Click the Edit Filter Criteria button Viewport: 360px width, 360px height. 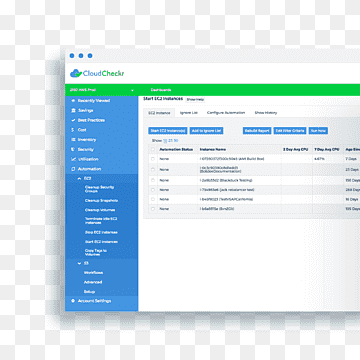[290, 131]
